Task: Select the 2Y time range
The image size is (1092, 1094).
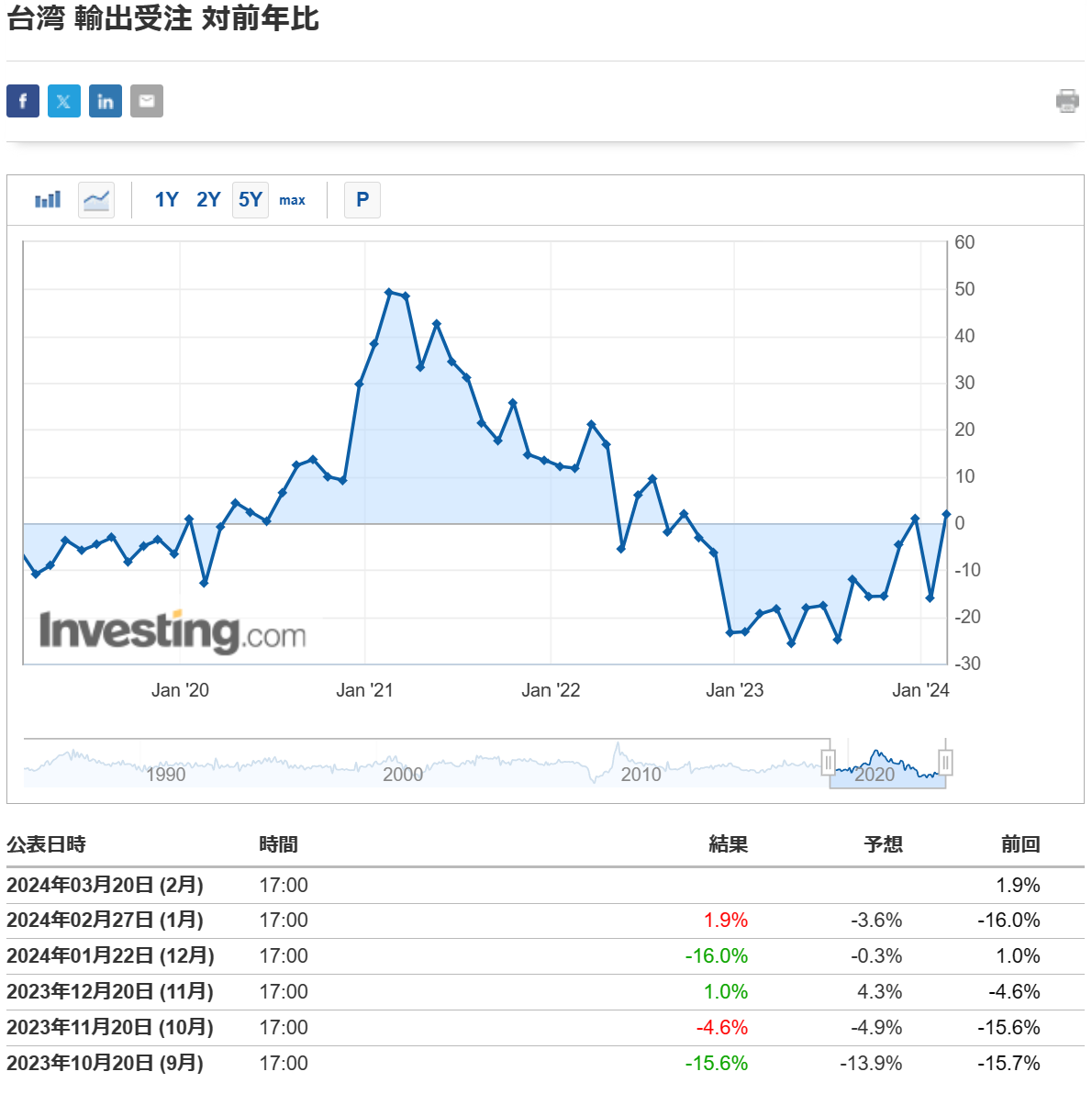Action: [208, 199]
